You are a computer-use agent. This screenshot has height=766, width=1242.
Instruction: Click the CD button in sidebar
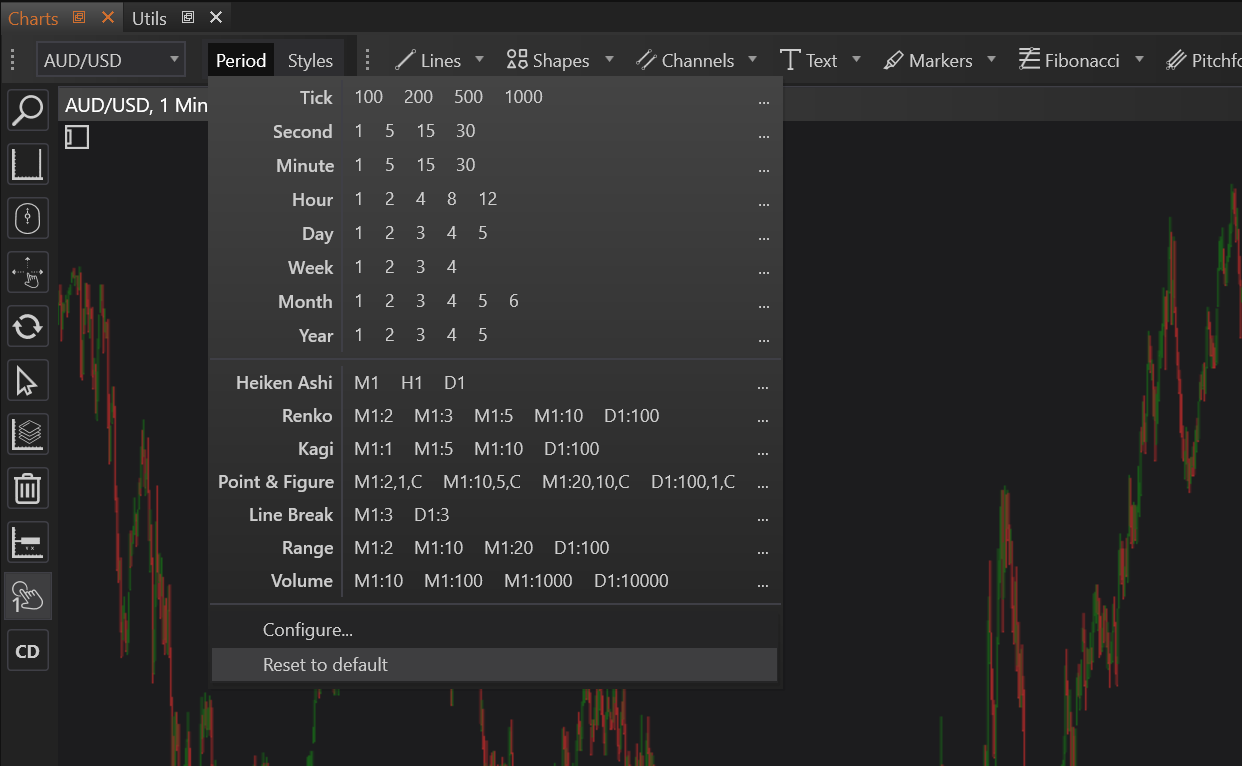tap(27, 651)
